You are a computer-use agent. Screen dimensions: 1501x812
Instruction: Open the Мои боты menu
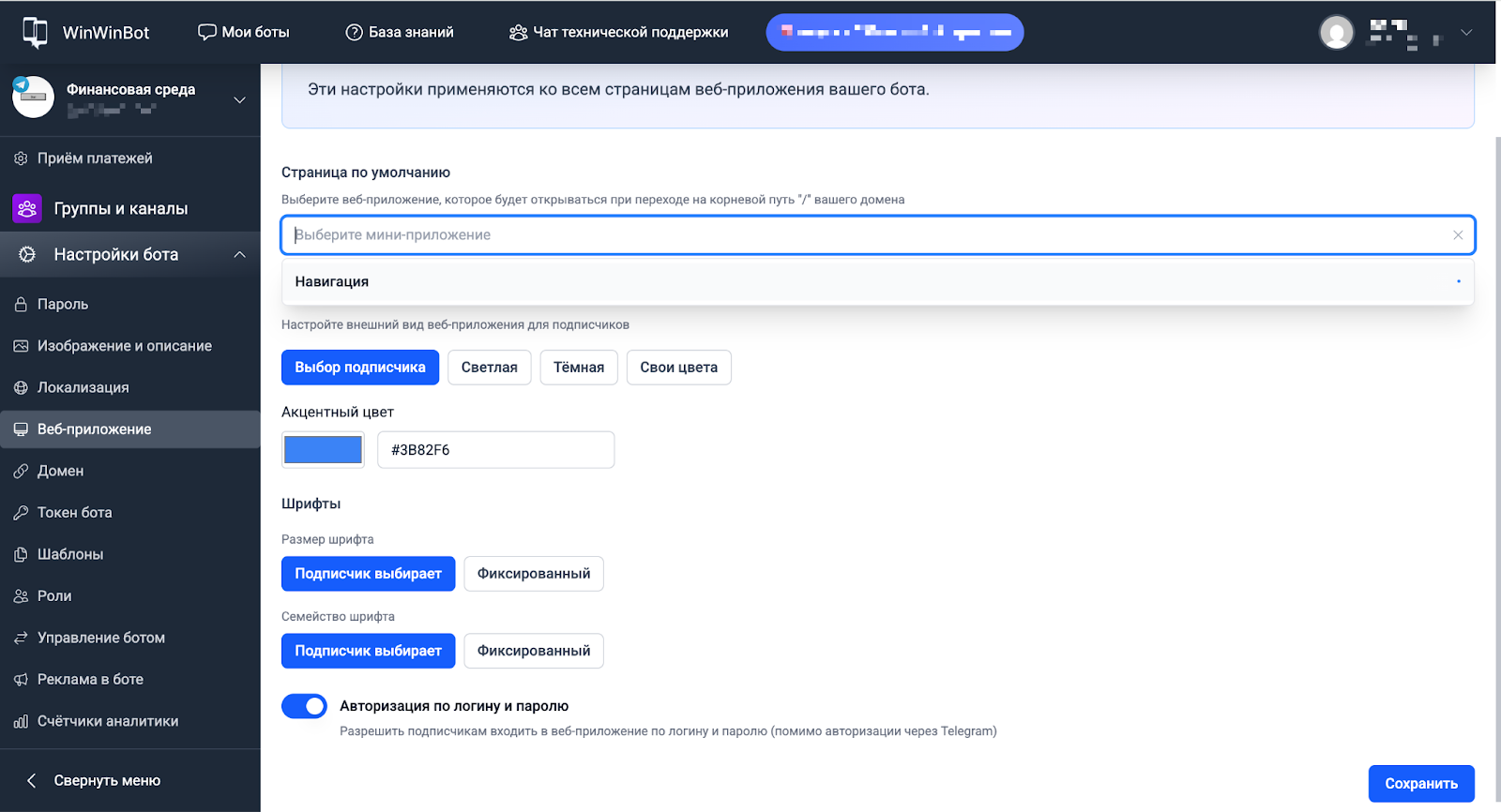(244, 33)
